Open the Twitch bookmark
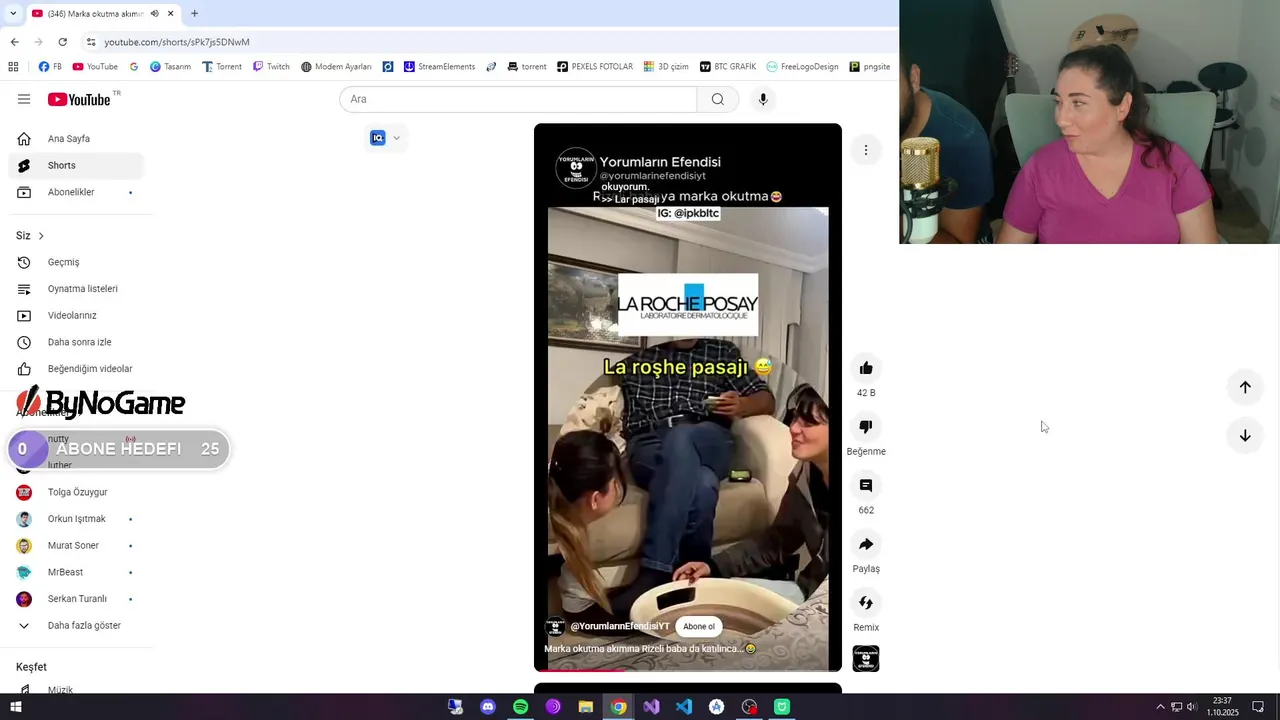This screenshot has height=720, width=1280. point(271,67)
